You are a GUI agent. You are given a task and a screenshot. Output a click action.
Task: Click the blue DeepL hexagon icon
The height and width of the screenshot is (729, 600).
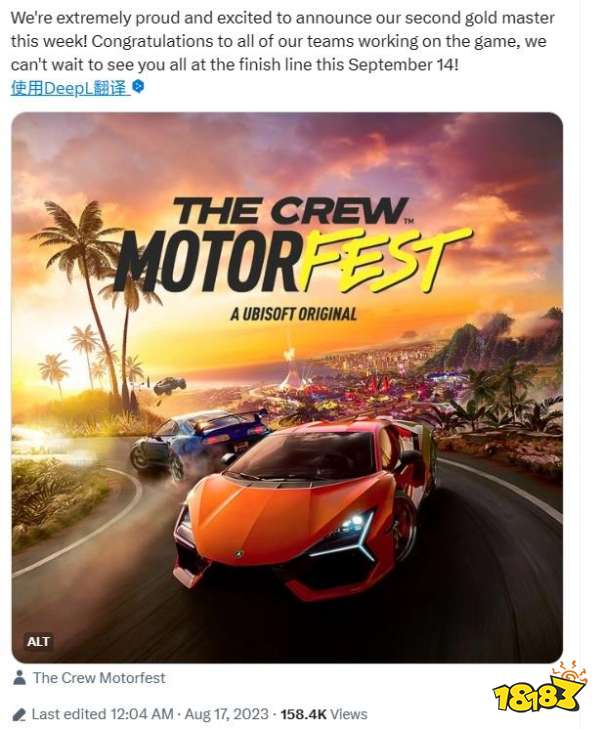[138, 86]
